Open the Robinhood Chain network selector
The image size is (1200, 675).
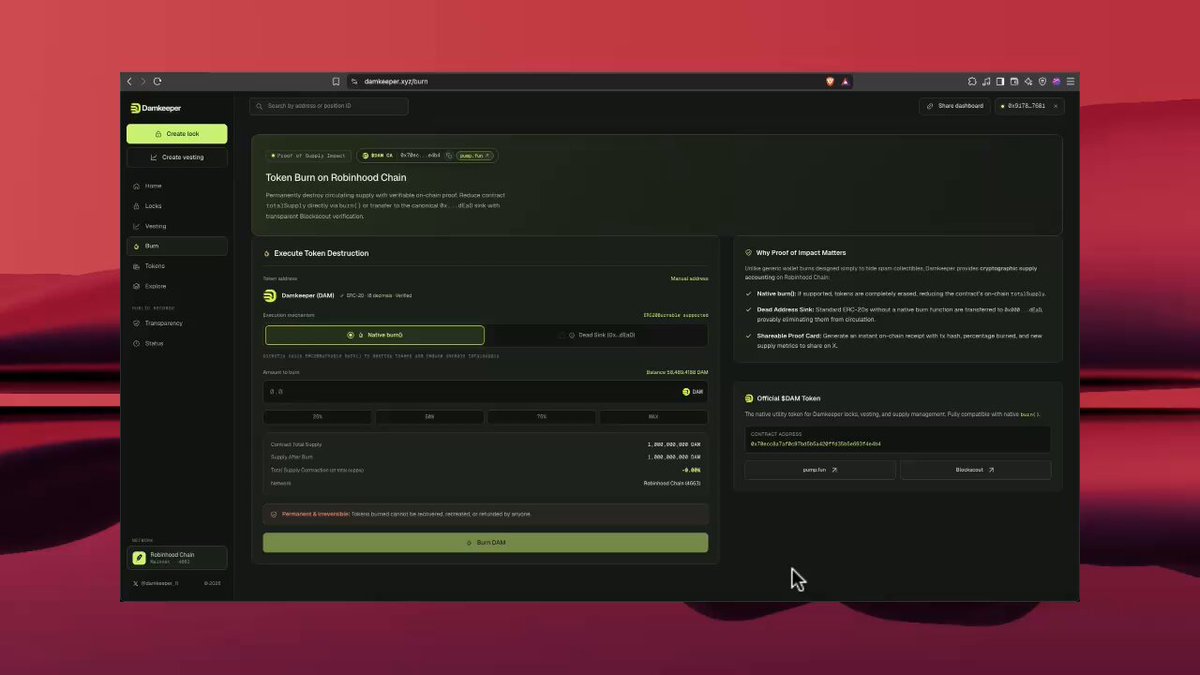177,558
